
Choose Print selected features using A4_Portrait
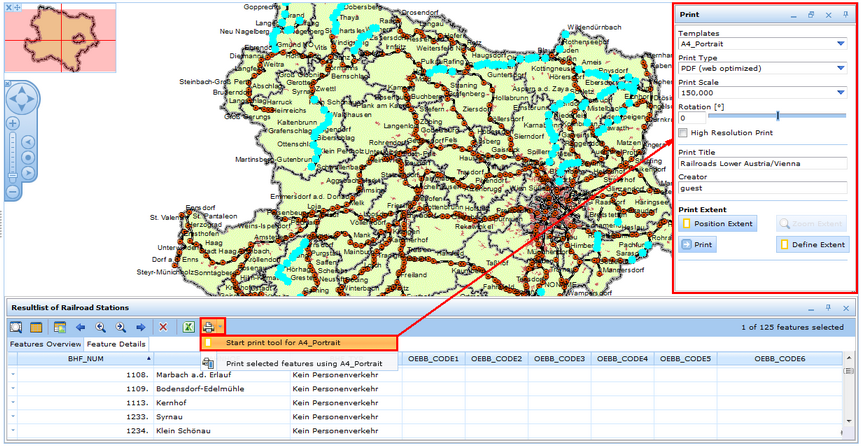pyautogui.click(x=303, y=364)
